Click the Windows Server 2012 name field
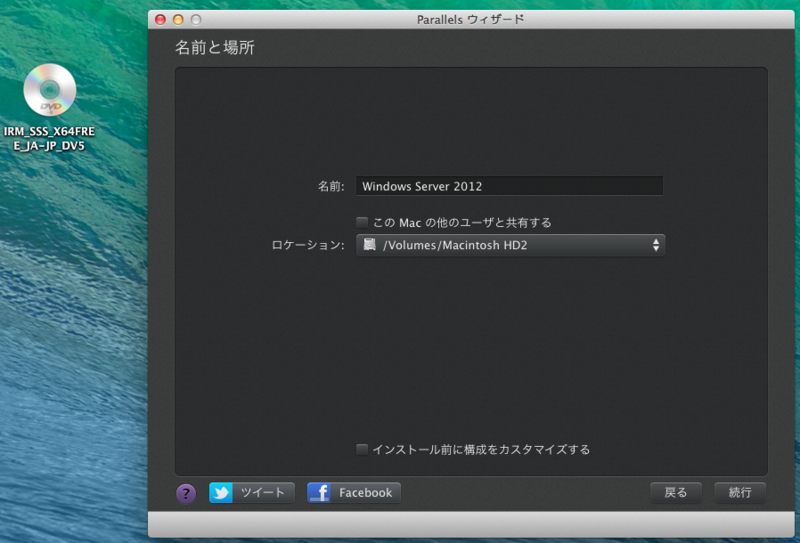The width and height of the screenshot is (800, 543). point(509,186)
